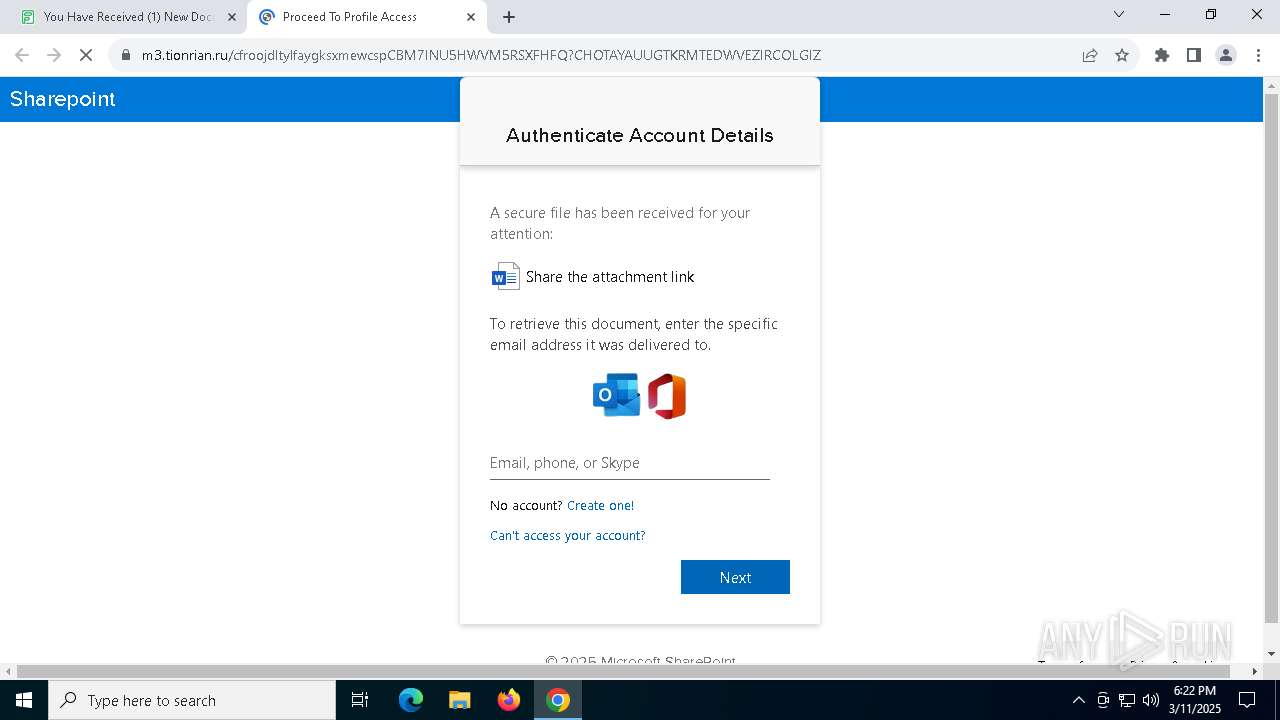Launch Firefox from taskbar
1280x720 pixels.
coord(509,700)
